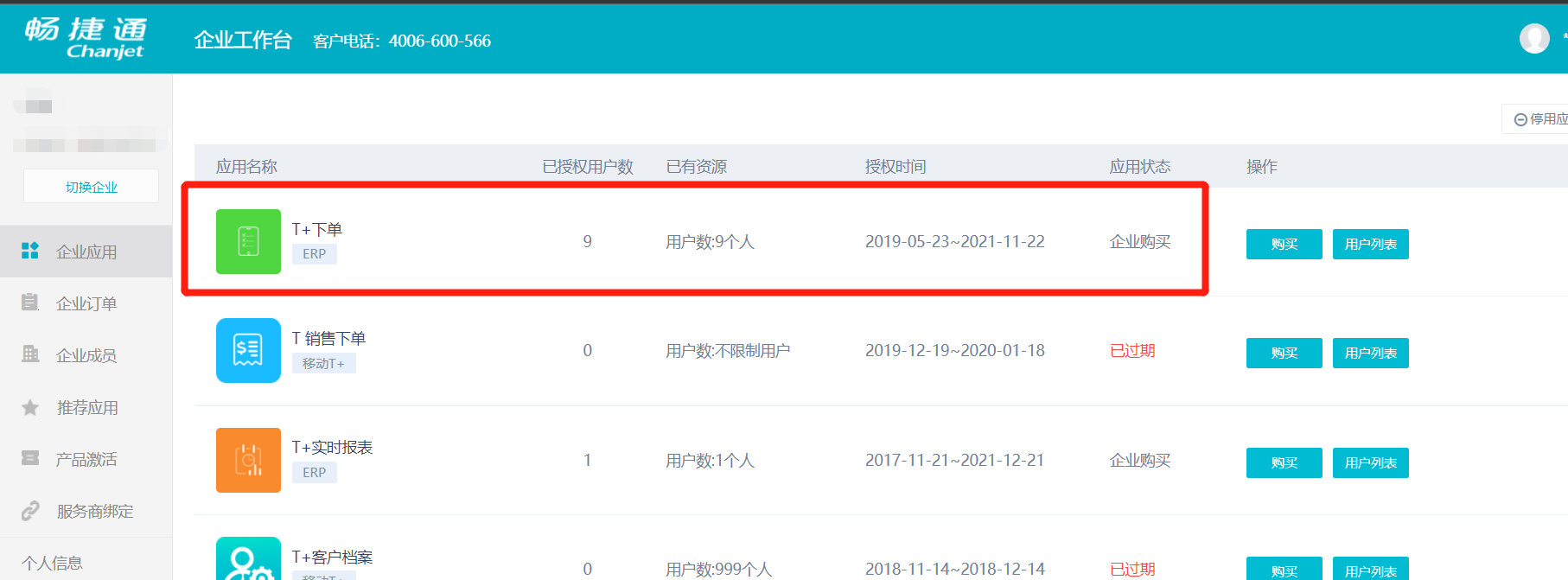Image resolution: width=1568 pixels, height=580 pixels.
Task: Click the customer phone 4006-600-566
Action: [440, 41]
